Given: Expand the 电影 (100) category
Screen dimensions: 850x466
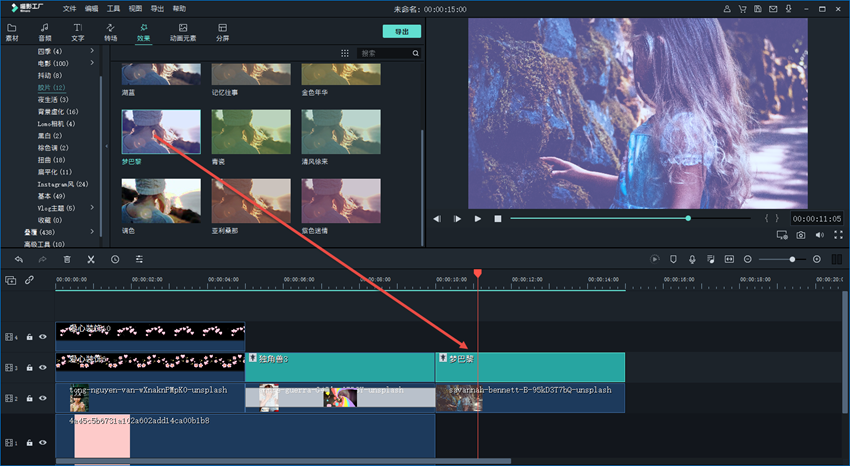Looking at the screenshot, I should pyautogui.click(x=93, y=63).
